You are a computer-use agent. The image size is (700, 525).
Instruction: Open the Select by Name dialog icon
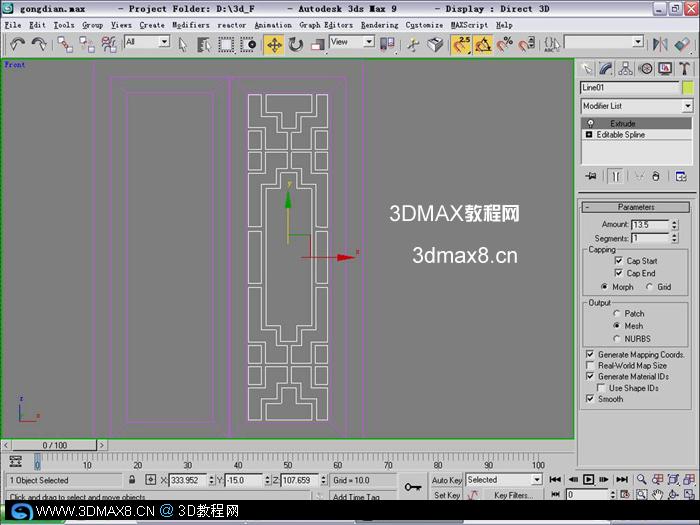tap(204, 45)
